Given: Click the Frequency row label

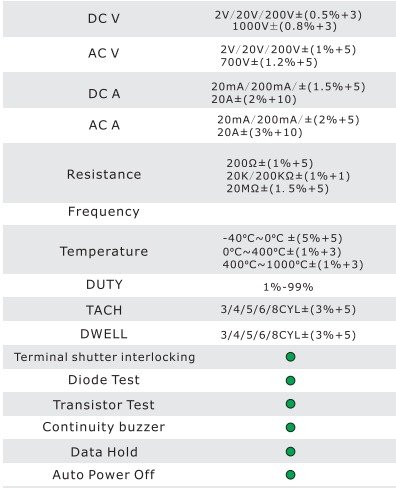Looking at the screenshot, I should [x=104, y=212].
